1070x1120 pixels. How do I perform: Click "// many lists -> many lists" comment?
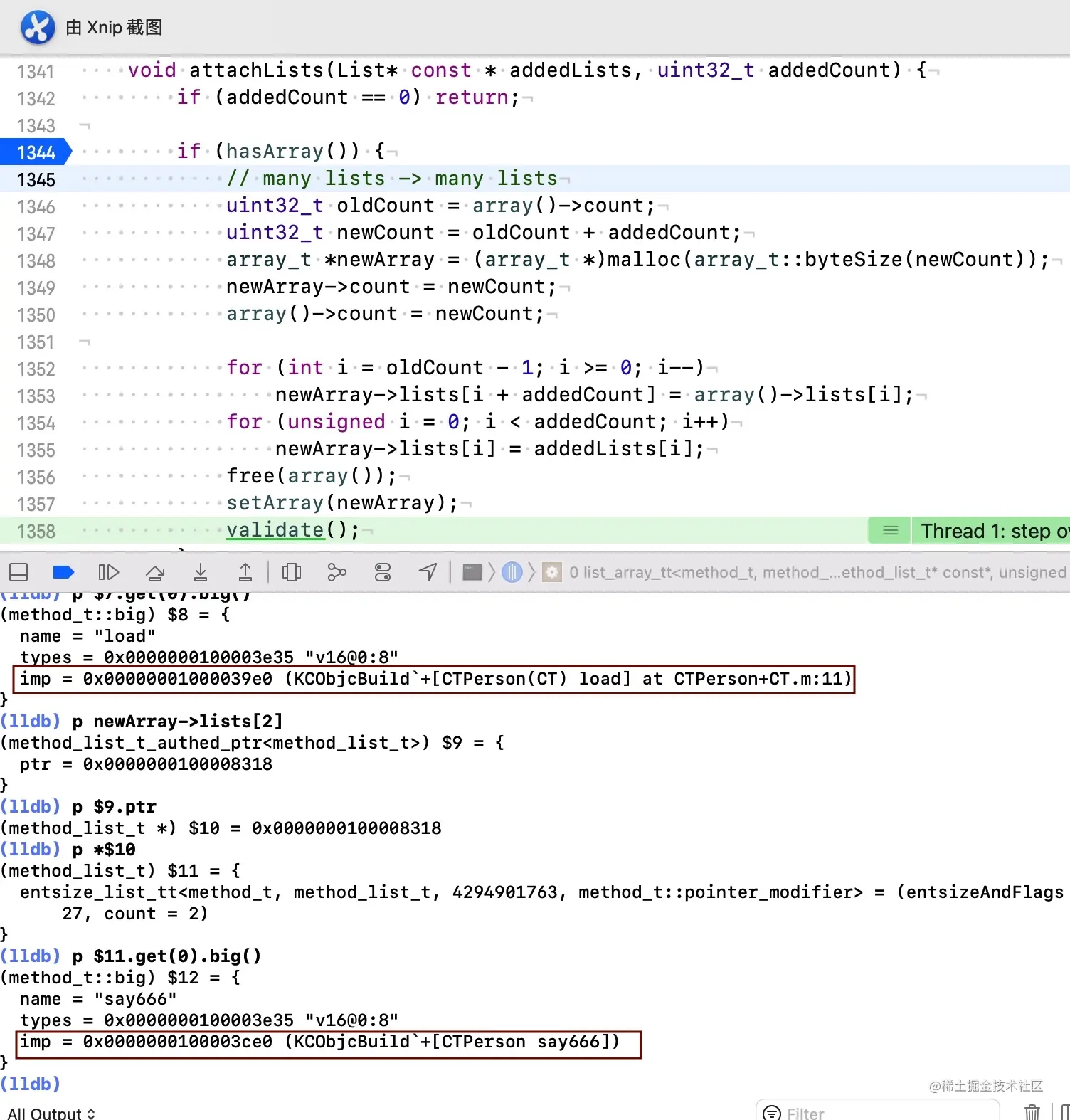(392, 178)
